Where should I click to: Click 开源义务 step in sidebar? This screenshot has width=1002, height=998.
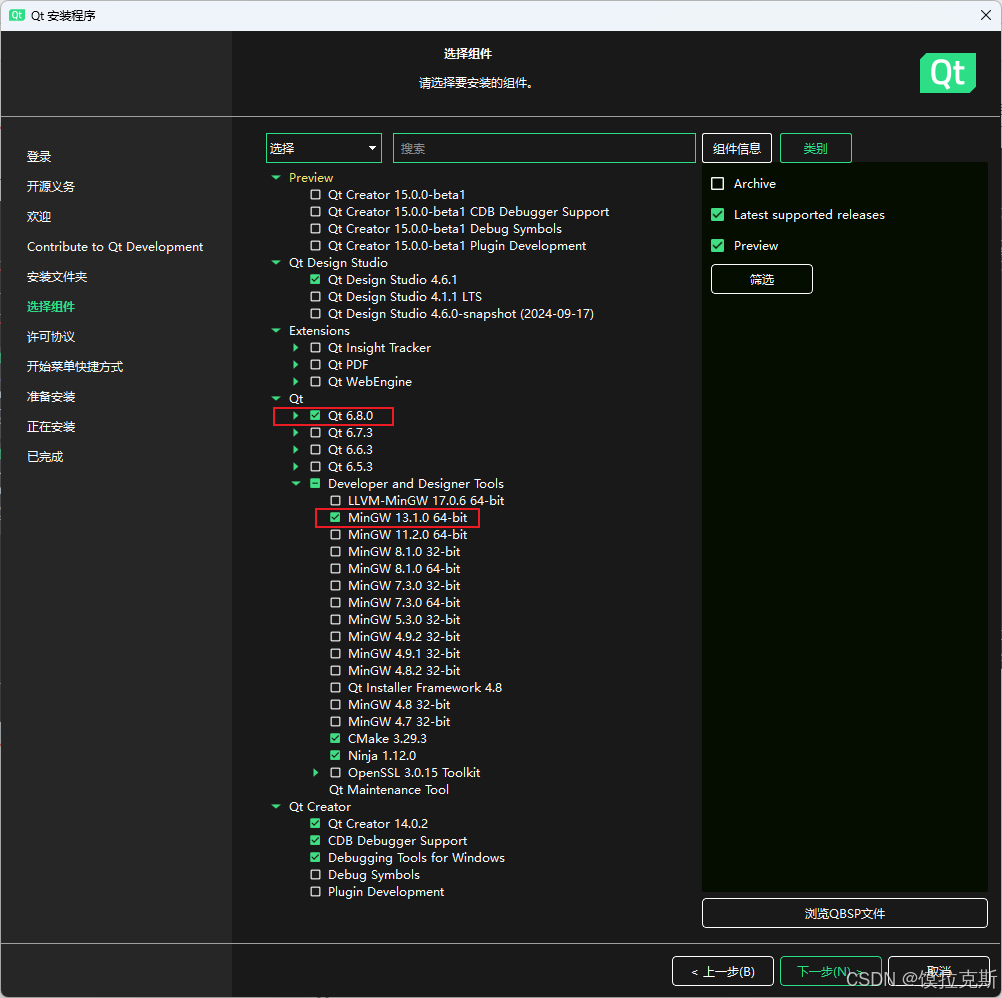coord(50,187)
